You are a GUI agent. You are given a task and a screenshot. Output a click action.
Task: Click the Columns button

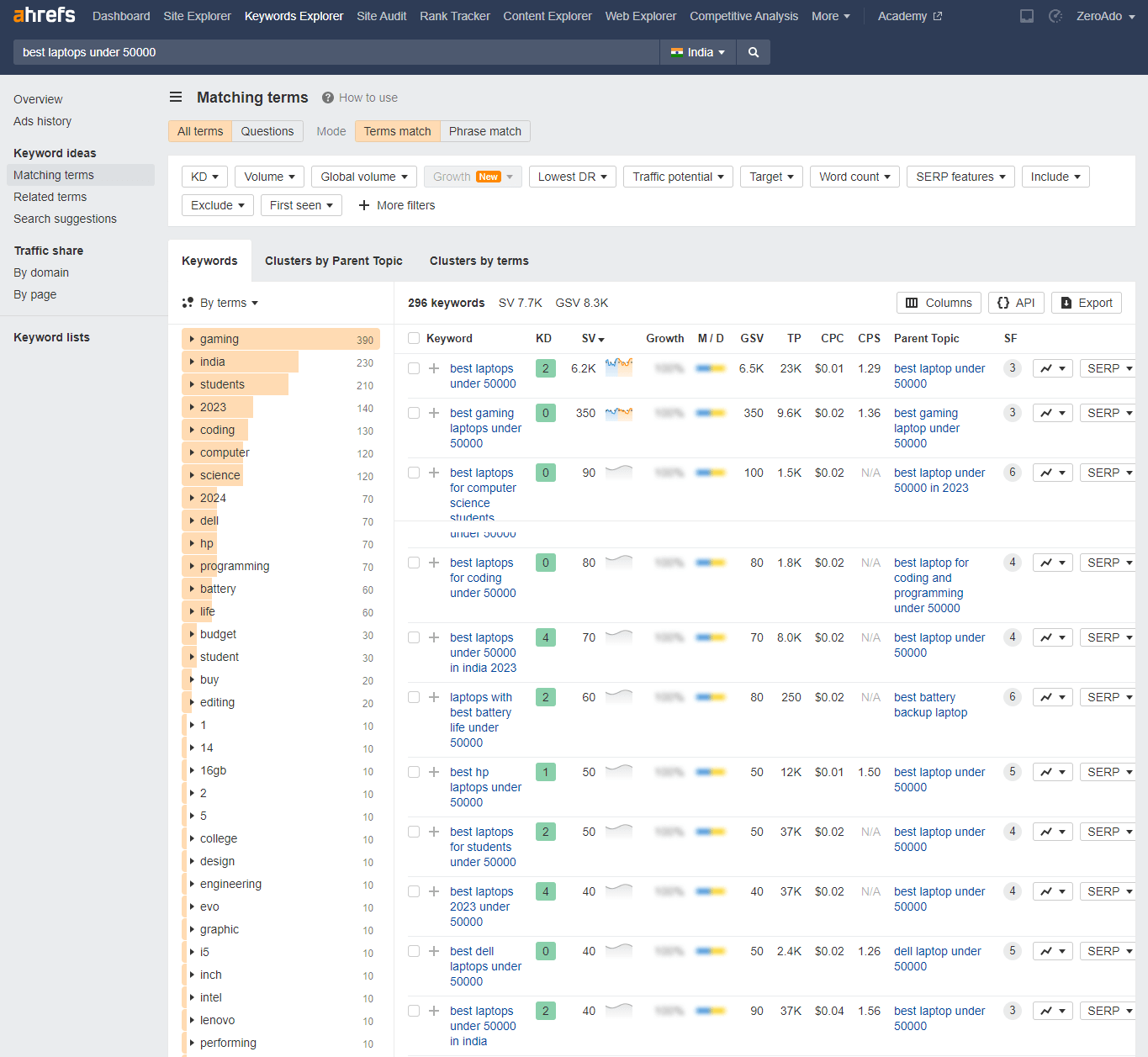click(x=939, y=303)
